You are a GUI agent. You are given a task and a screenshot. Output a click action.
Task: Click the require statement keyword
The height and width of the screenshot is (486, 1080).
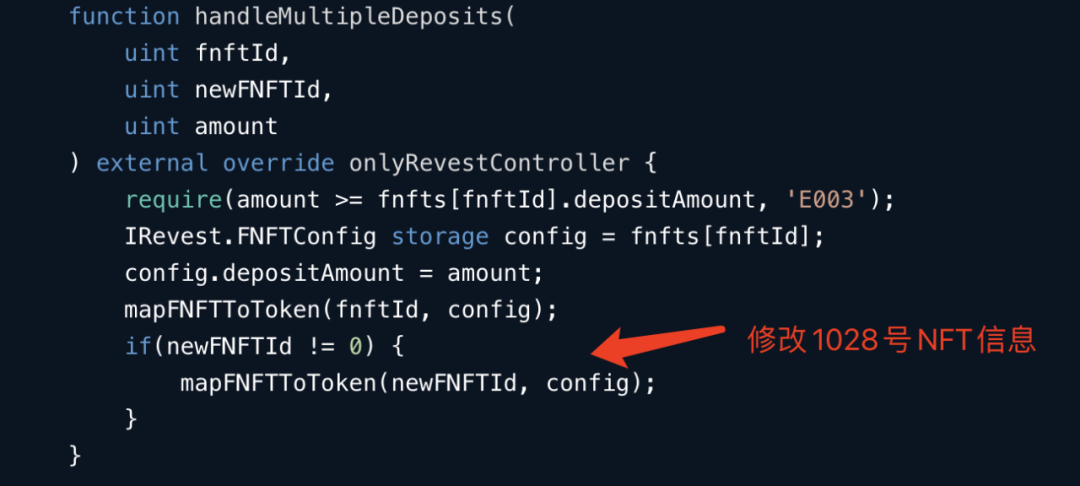click(x=173, y=200)
